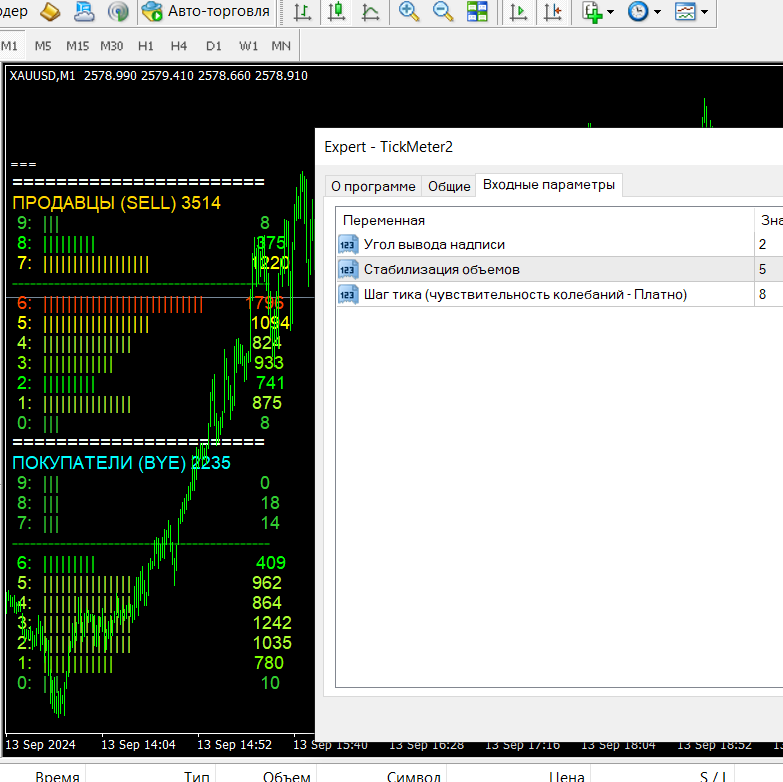Switch chart to bar chart mode

tap(301, 12)
